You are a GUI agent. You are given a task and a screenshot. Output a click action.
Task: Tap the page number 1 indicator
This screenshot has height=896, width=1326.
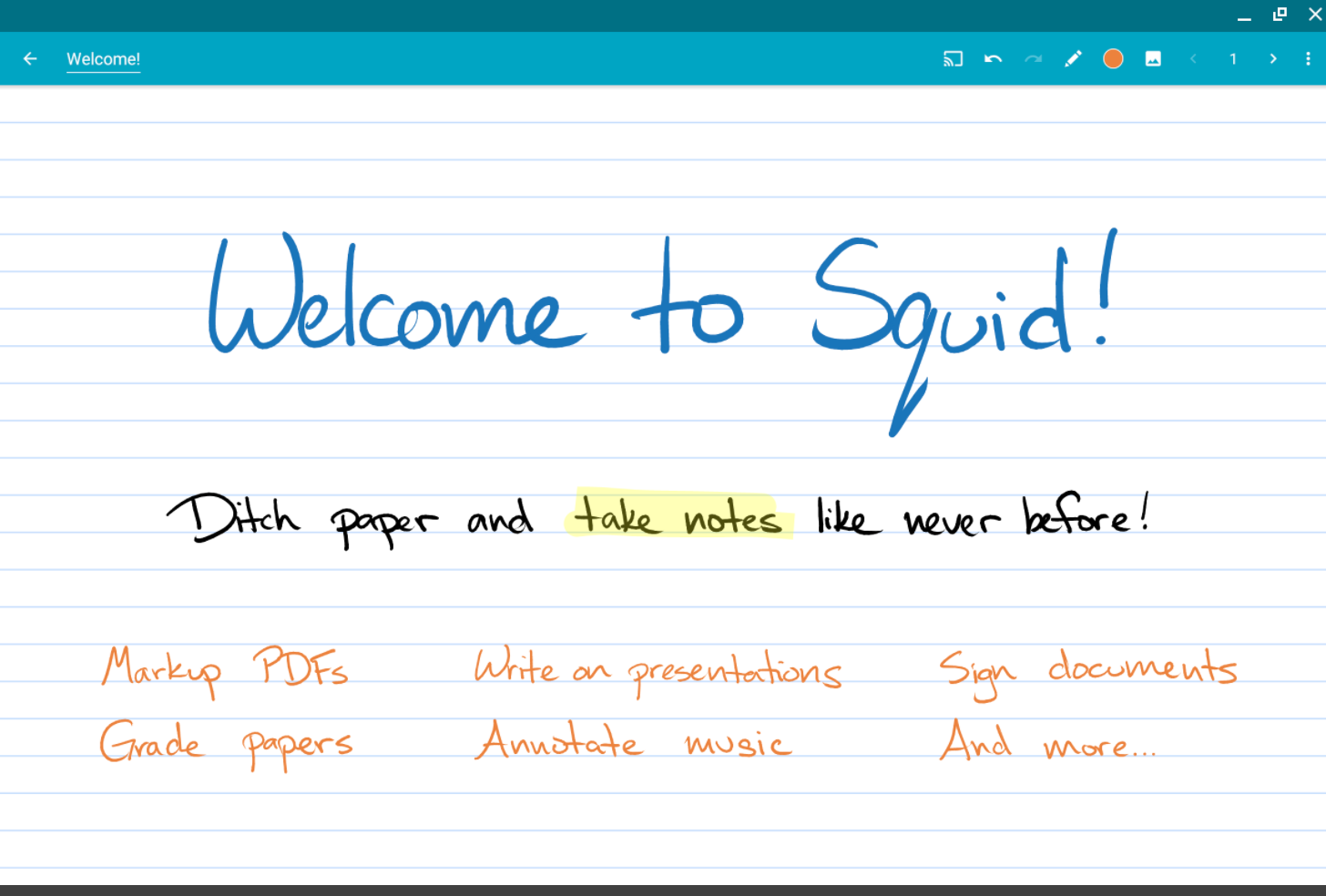click(x=1233, y=58)
